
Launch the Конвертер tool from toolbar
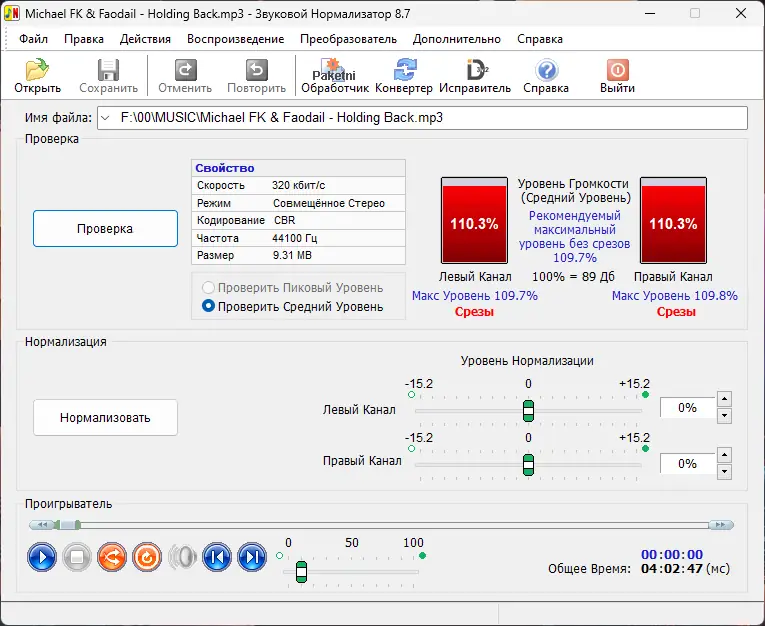pyautogui.click(x=404, y=71)
